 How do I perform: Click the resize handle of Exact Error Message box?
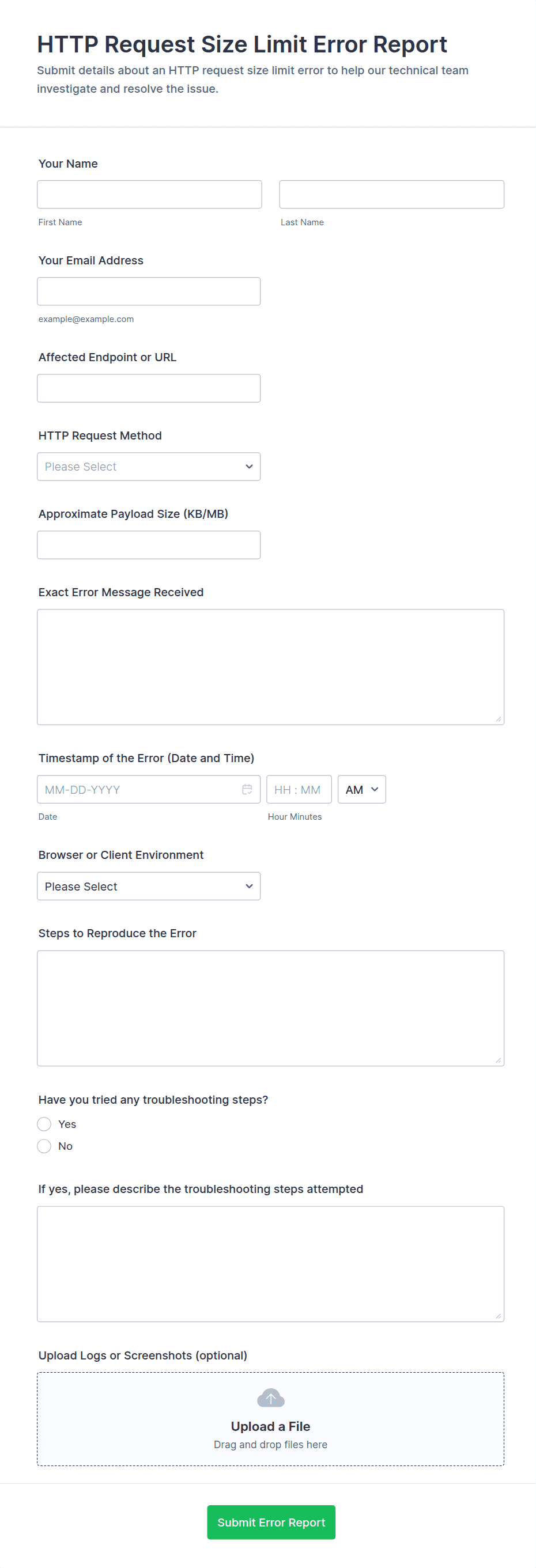tap(498, 719)
